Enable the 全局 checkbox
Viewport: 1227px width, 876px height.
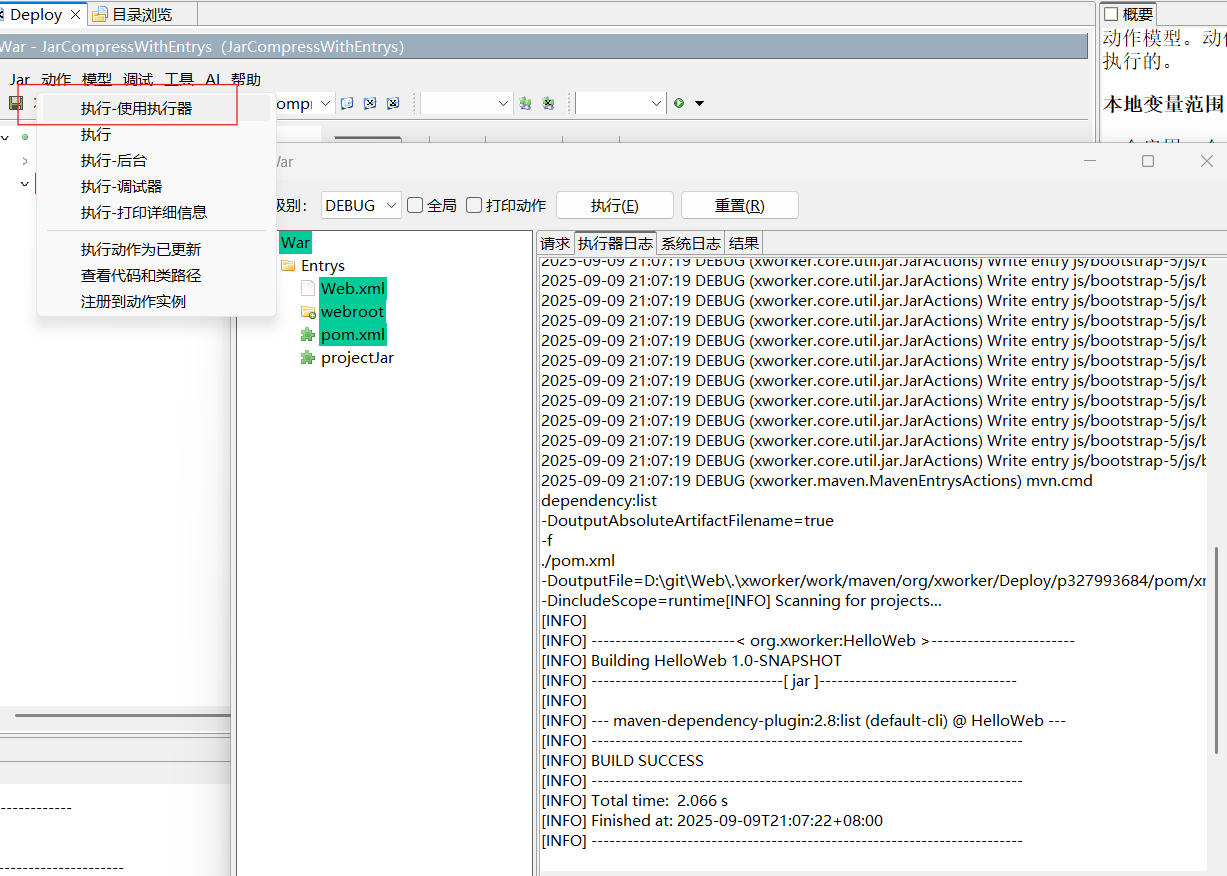pyautogui.click(x=415, y=205)
